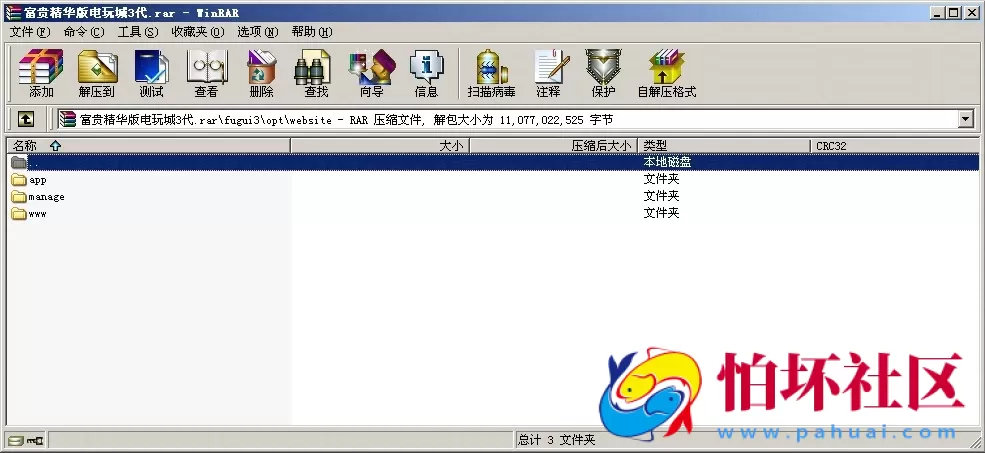Click the Find (查找) binoculars icon

(312, 67)
